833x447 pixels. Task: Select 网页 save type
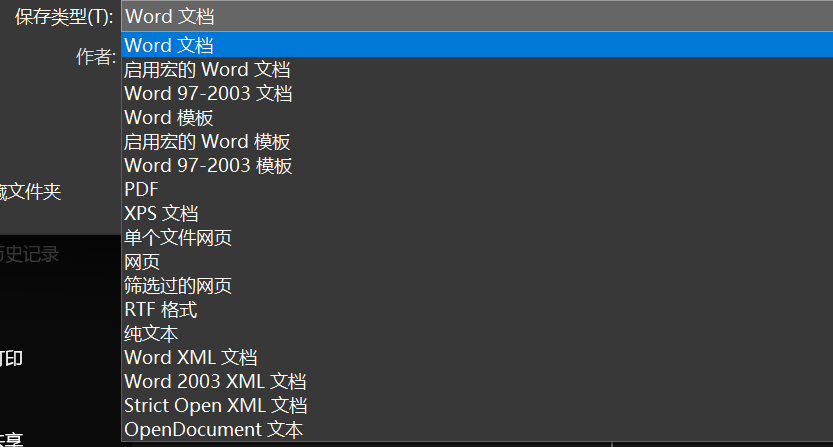(477, 262)
